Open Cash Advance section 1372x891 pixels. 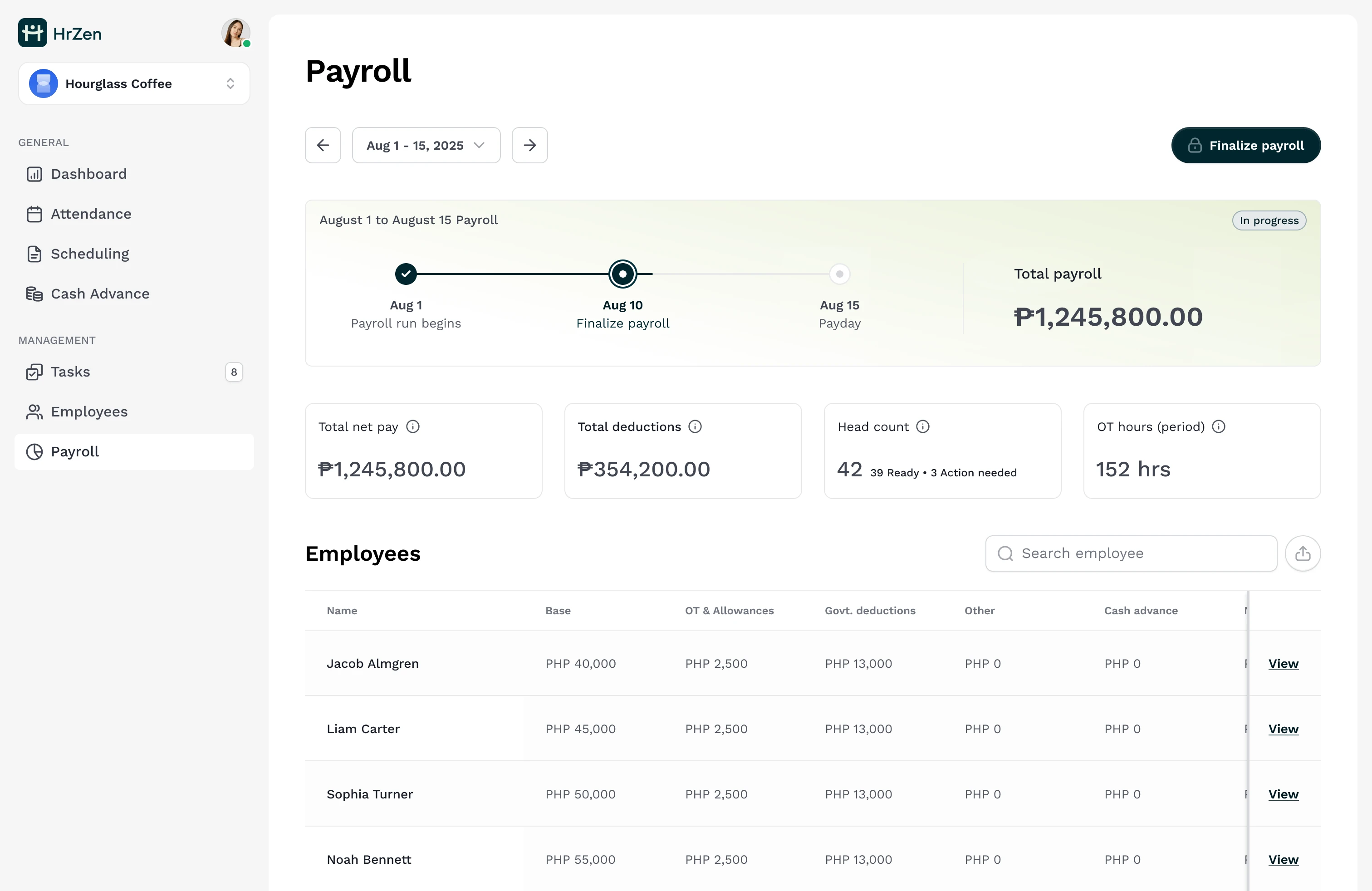(100, 294)
